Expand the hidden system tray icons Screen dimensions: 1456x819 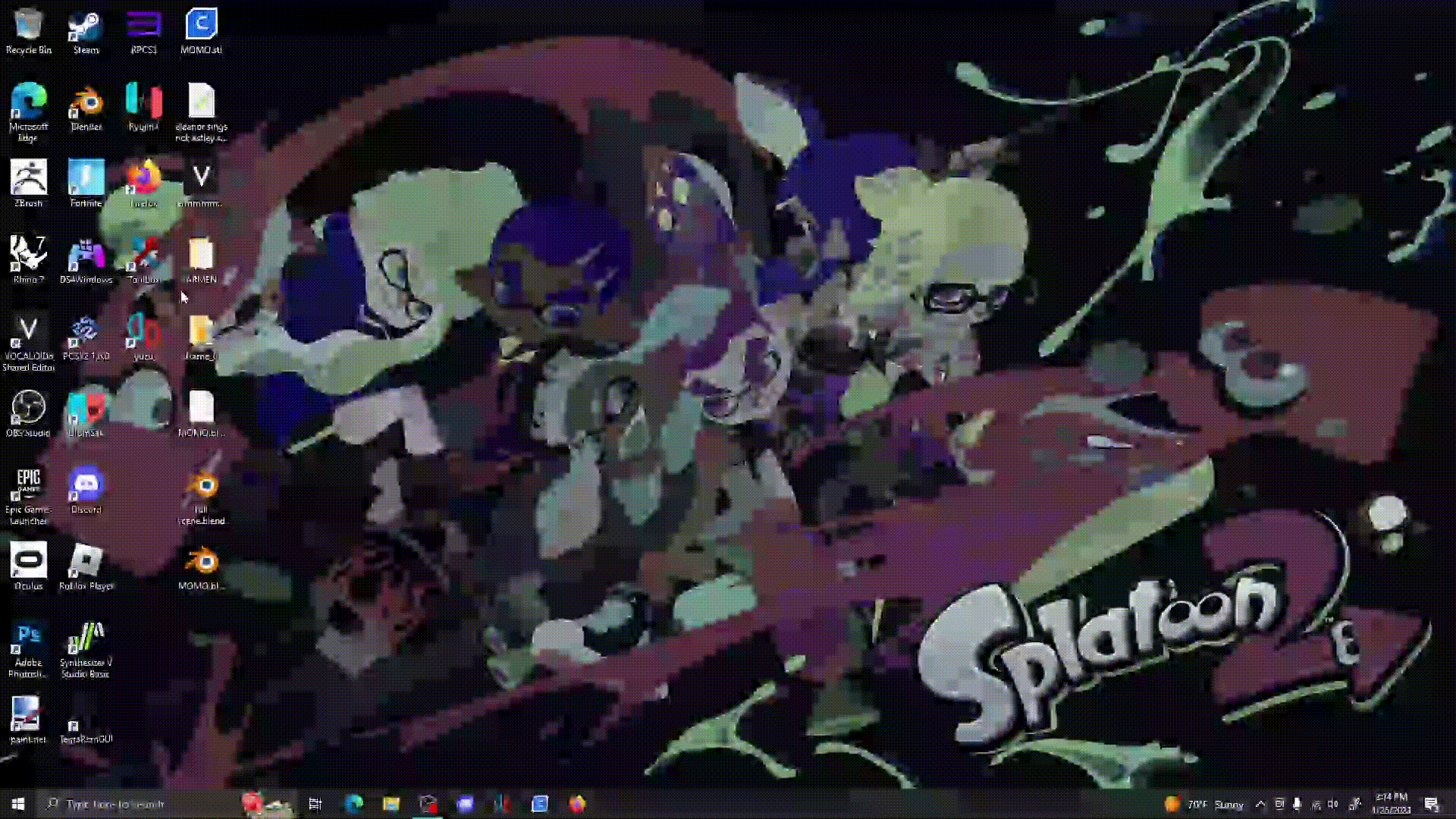pos(1260,804)
